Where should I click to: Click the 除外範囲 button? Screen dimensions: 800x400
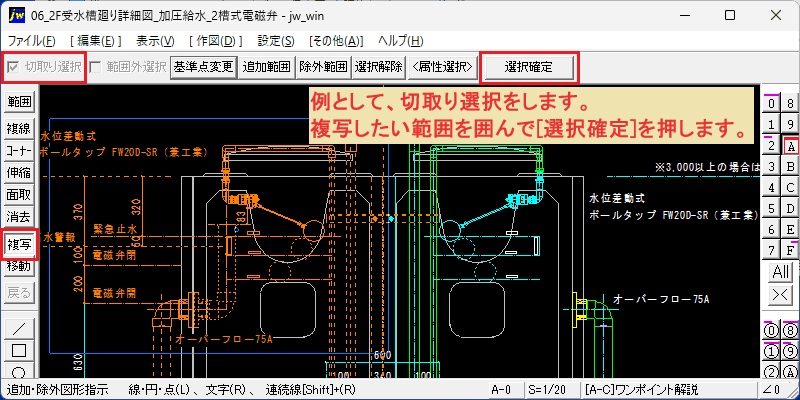click(x=322, y=67)
